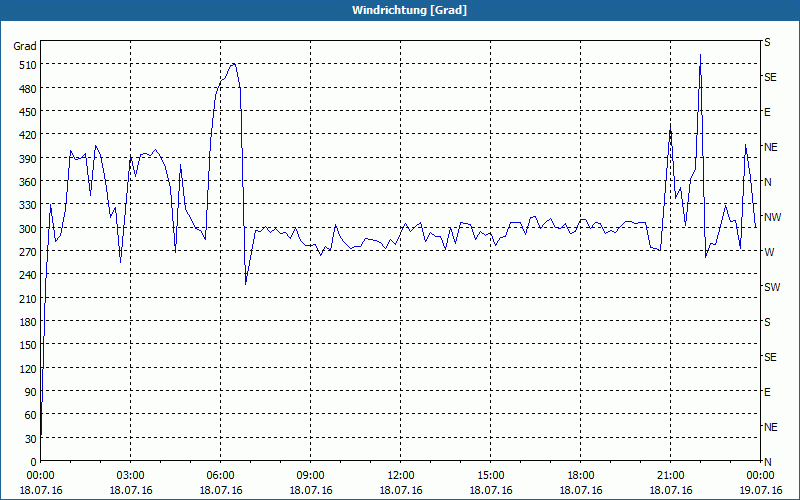Click the 360 y-axis value
800x500 pixels.
pyautogui.click(x=28, y=182)
